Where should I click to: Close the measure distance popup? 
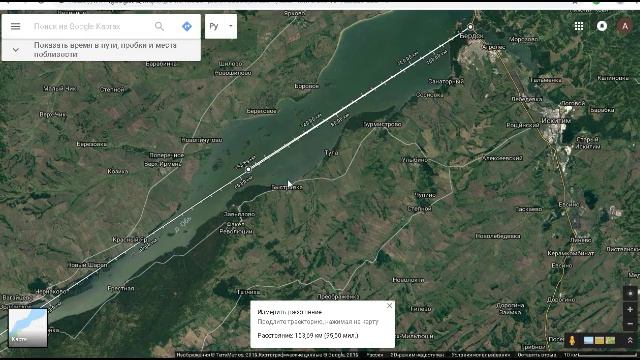(x=389, y=305)
